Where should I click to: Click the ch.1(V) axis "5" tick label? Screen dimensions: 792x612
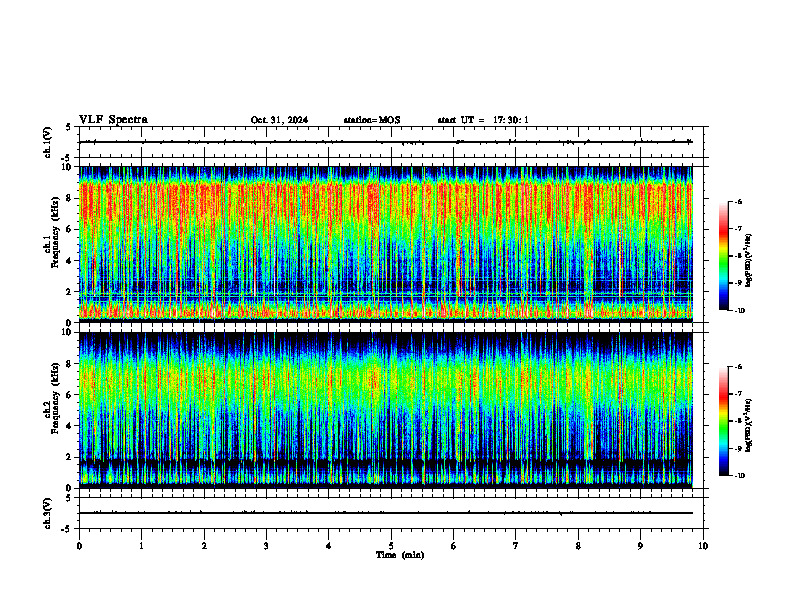[x=69, y=127]
